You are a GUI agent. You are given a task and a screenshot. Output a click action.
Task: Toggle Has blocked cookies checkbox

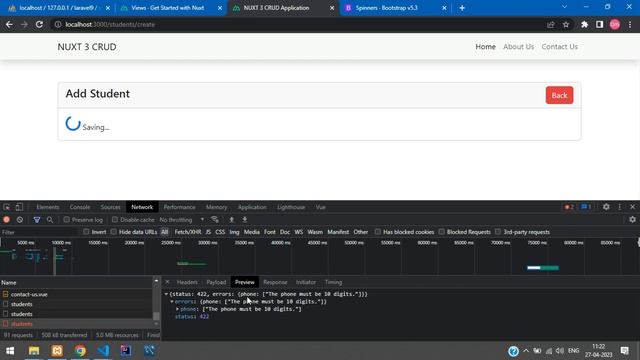coord(378,232)
